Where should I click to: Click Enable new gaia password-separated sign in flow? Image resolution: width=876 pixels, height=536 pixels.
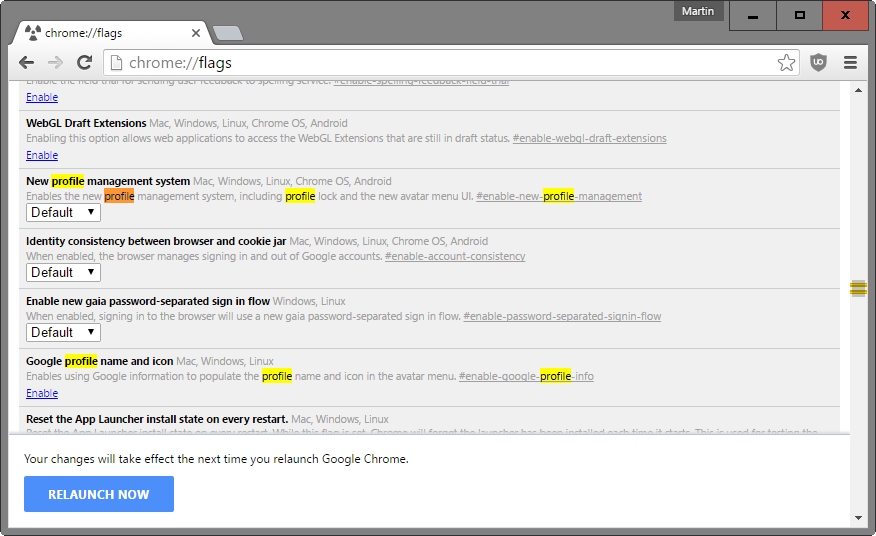148,301
